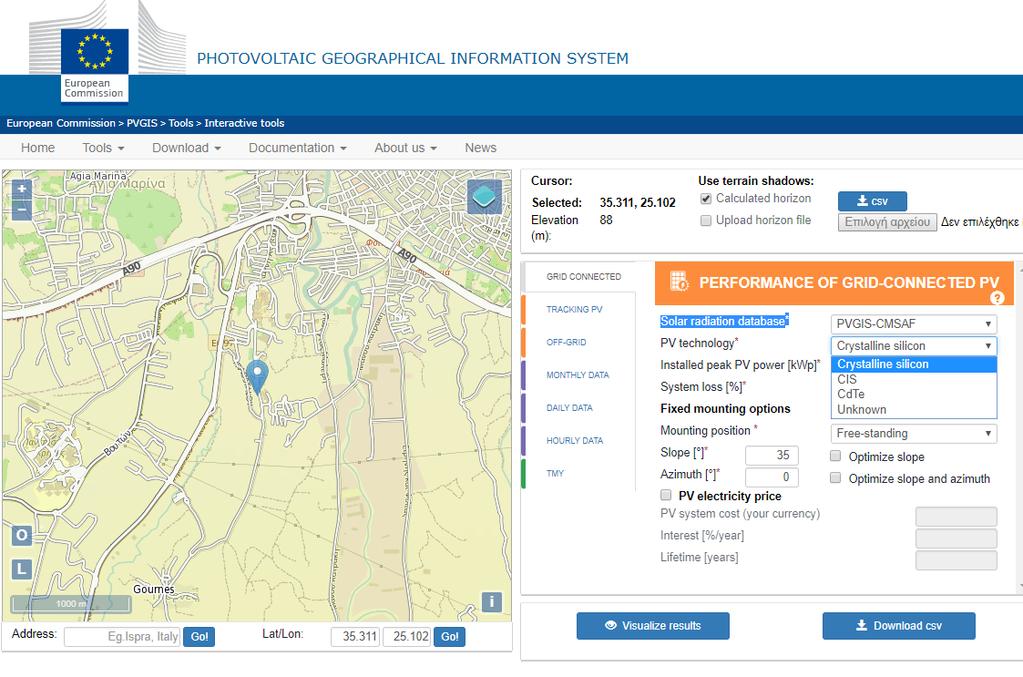The height and width of the screenshot is (677, 1023).
Task: Check Optimize slope and azimuth
Action: [835, 478]
